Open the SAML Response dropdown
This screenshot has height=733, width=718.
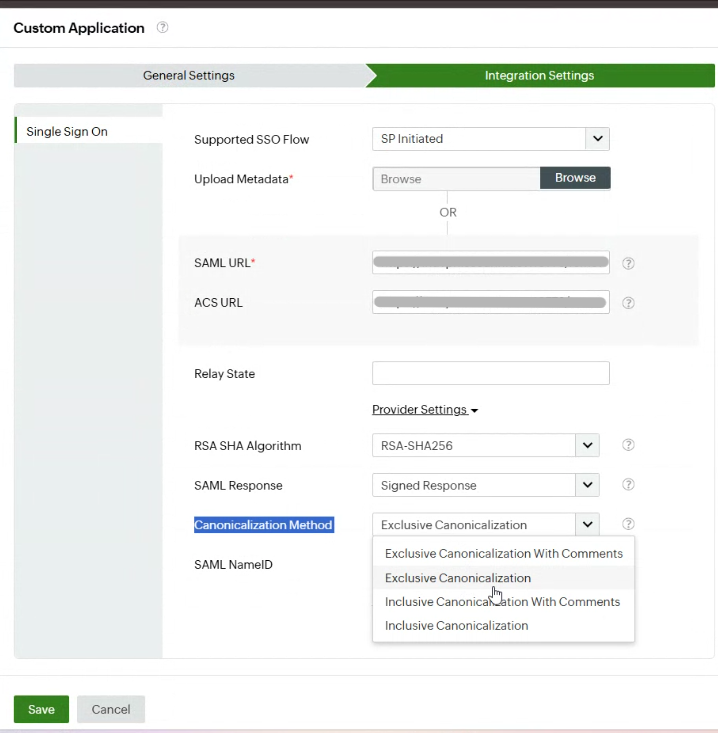(x=587, y=485)
